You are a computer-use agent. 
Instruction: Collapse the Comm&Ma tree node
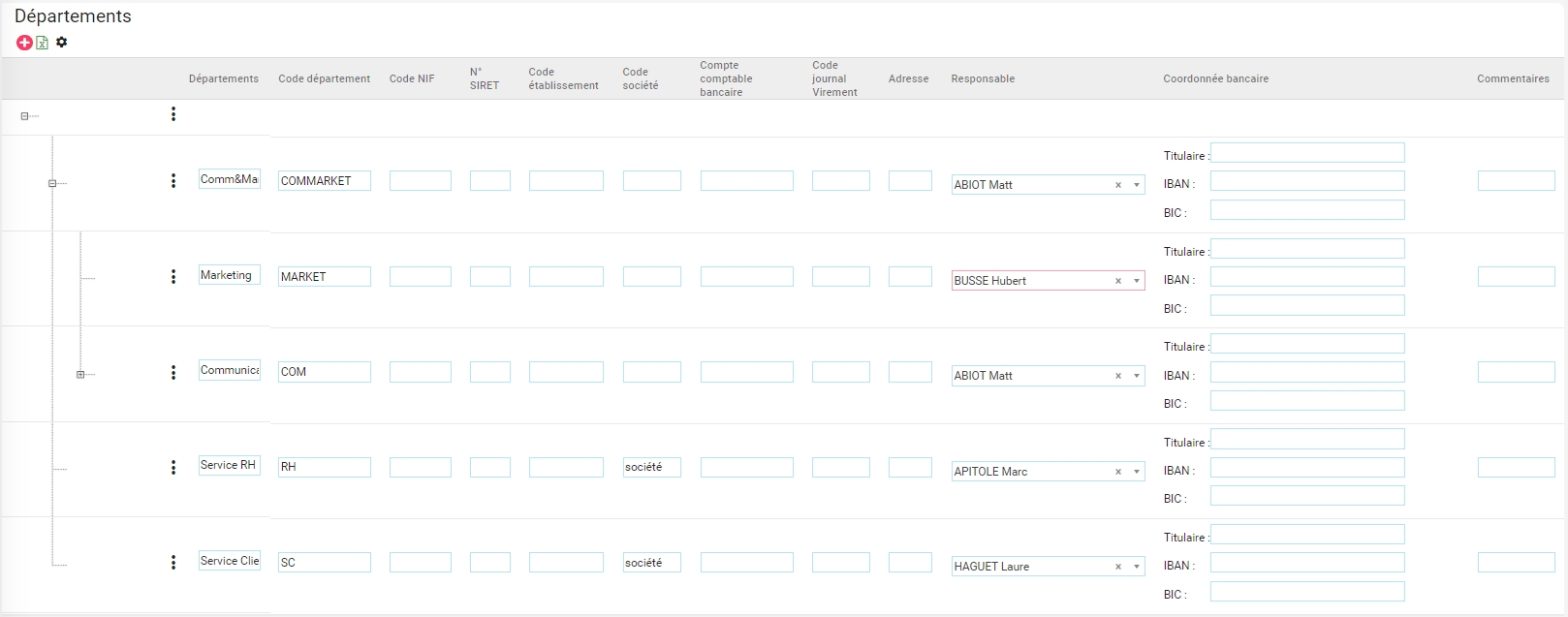(x=52, y=183)
